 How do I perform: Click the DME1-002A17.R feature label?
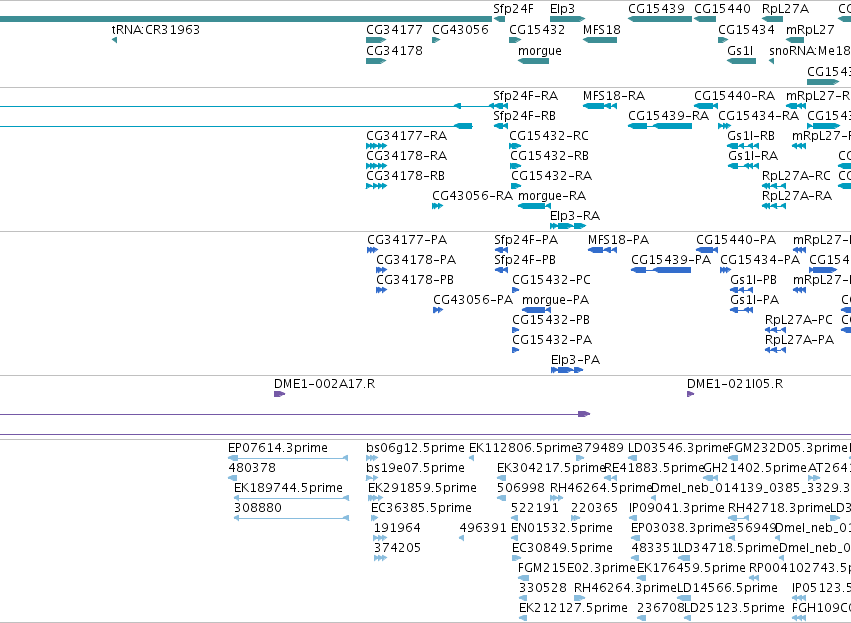pyautogui.click(x=324, y=385)
